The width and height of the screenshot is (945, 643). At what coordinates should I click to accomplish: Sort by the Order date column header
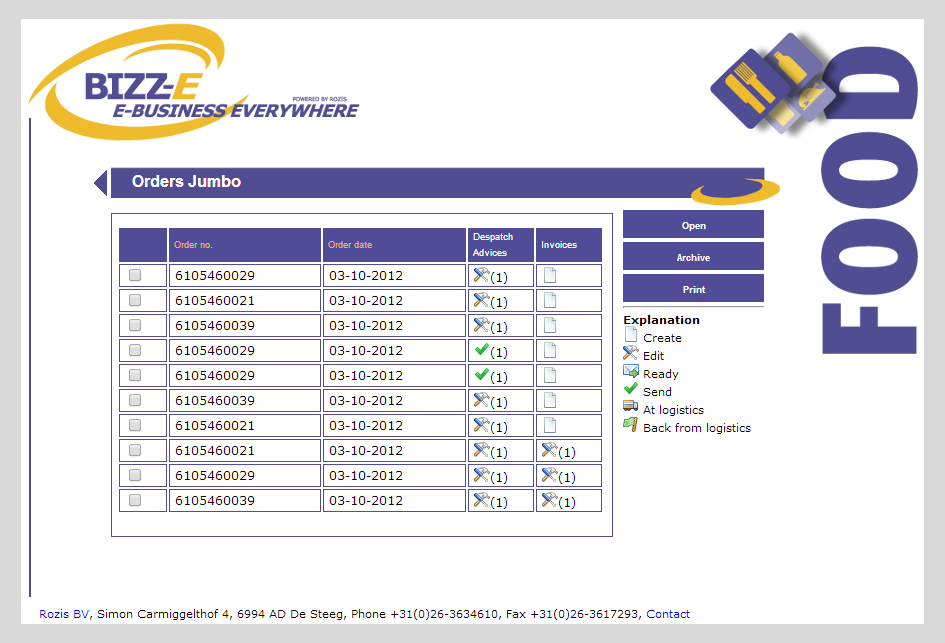click(350, 245)
